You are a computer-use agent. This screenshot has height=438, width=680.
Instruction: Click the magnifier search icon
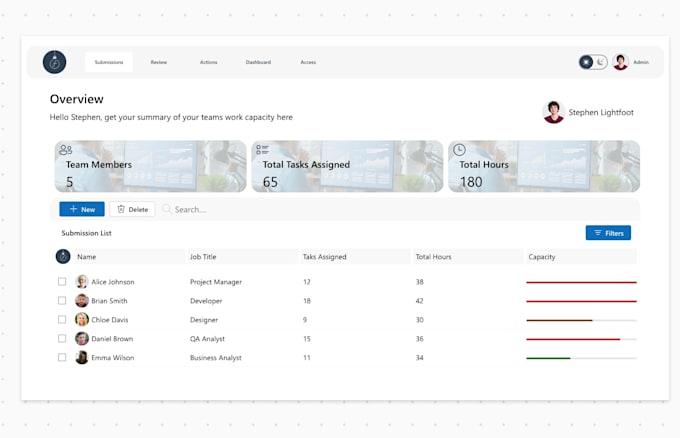pyautogui.click(x=167, y=209)
